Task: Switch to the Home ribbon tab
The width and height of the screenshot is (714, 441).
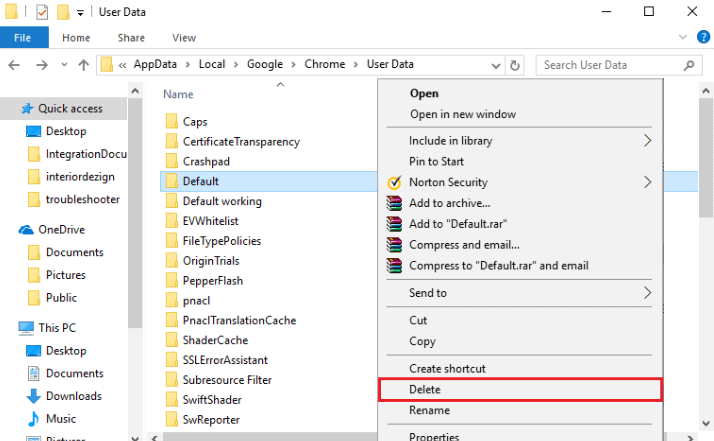Action: 76,38
